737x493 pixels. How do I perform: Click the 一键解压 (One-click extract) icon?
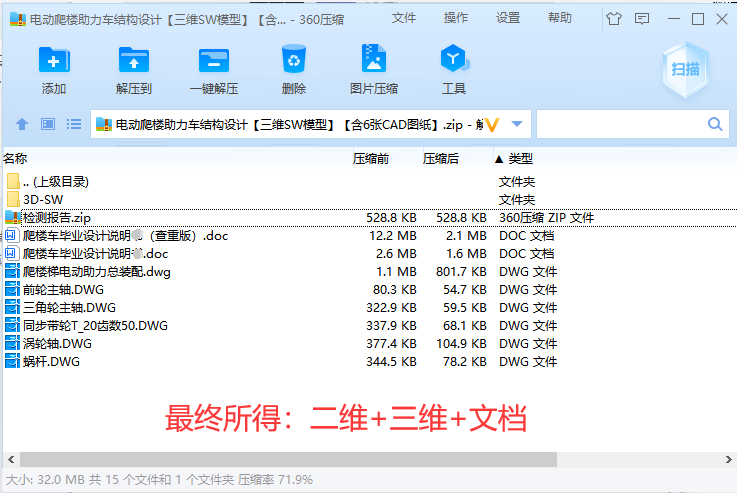point(214,60)
